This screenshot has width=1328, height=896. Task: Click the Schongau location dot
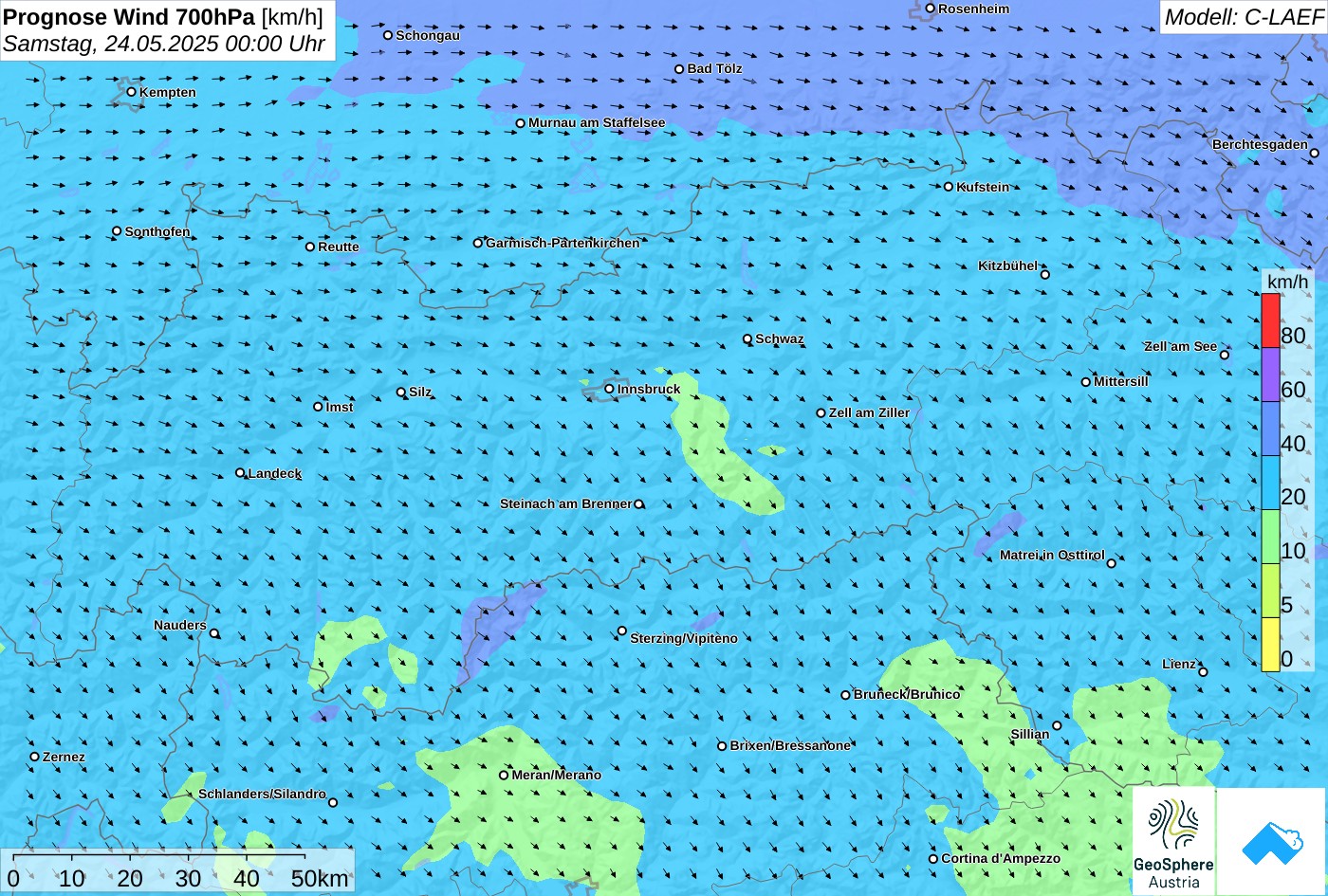pyautogui.click(x=388, y=35)
